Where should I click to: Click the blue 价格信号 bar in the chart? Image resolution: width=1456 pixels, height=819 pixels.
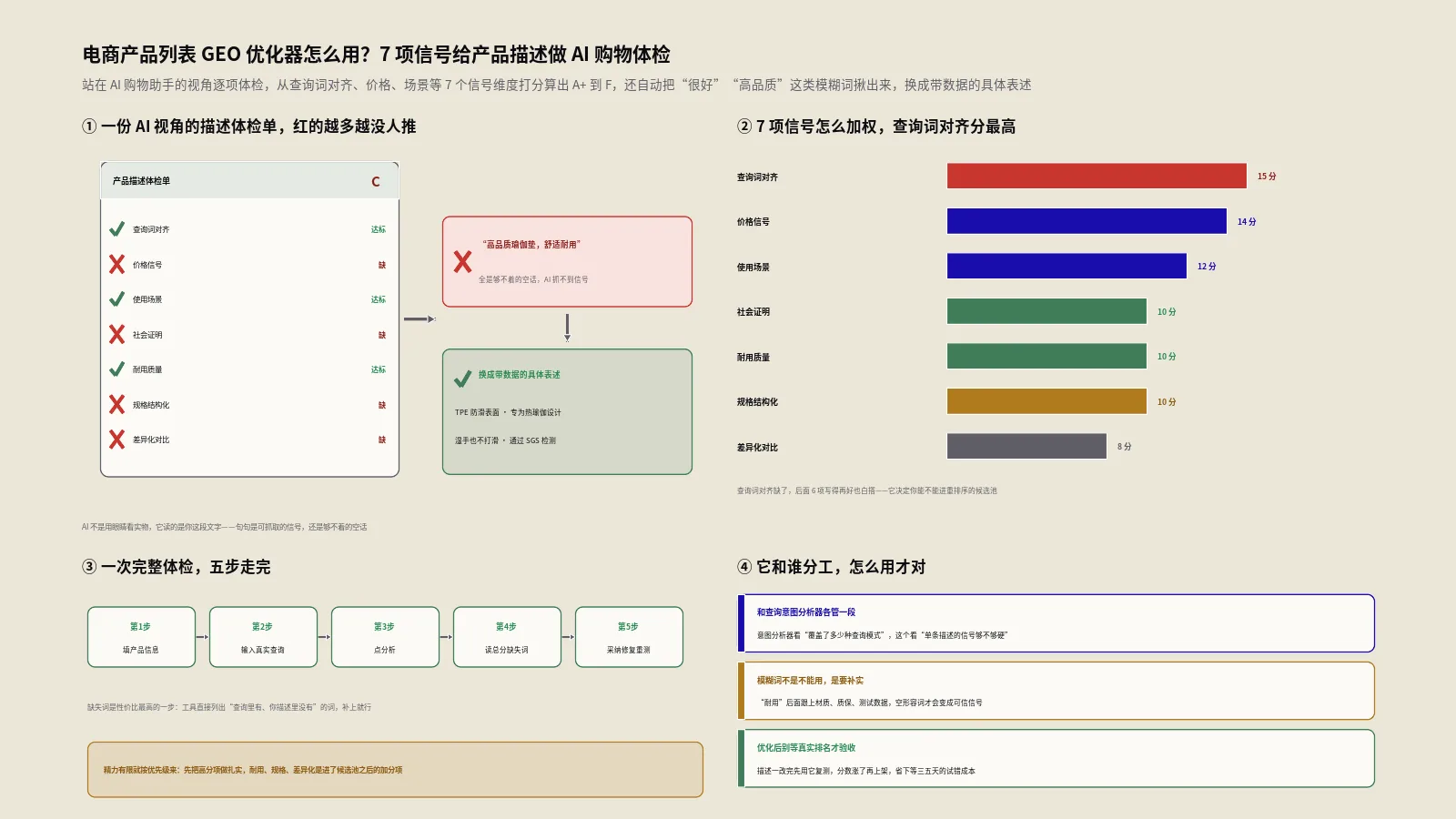point(1087,221)
